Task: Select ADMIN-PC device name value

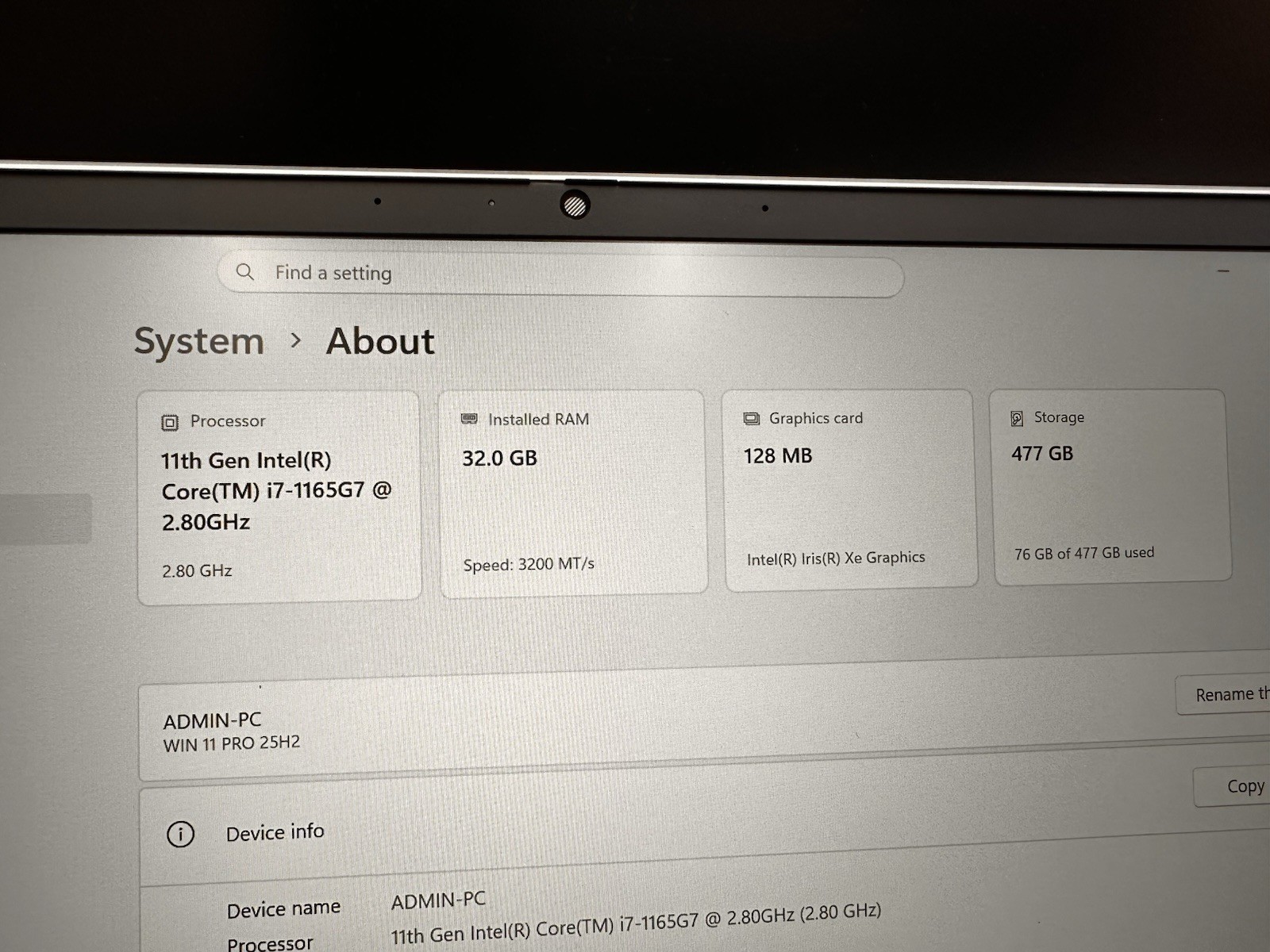Action: pyautogui.click(x=438, y=901)
